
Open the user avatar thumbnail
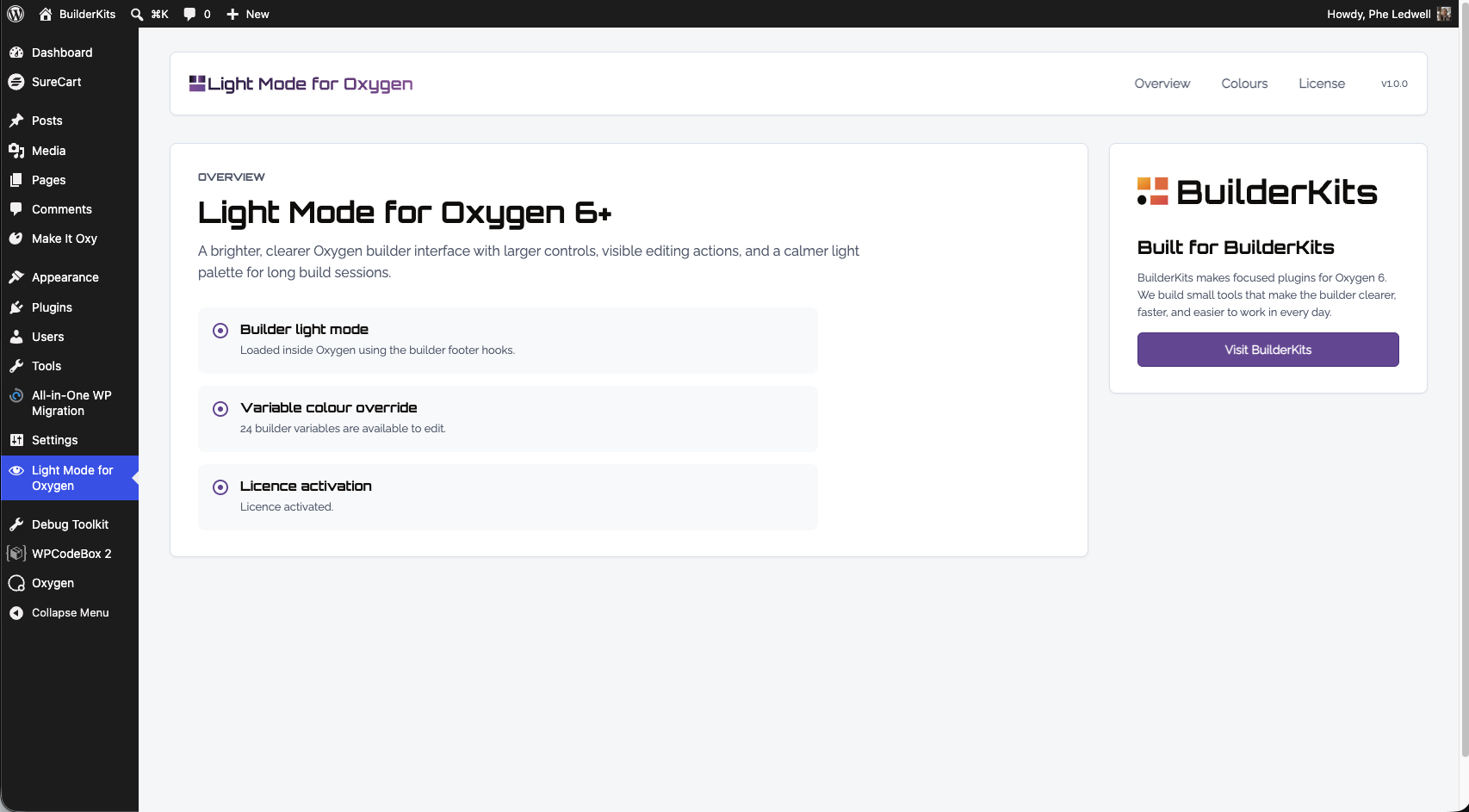click(x=1444, y=14)
